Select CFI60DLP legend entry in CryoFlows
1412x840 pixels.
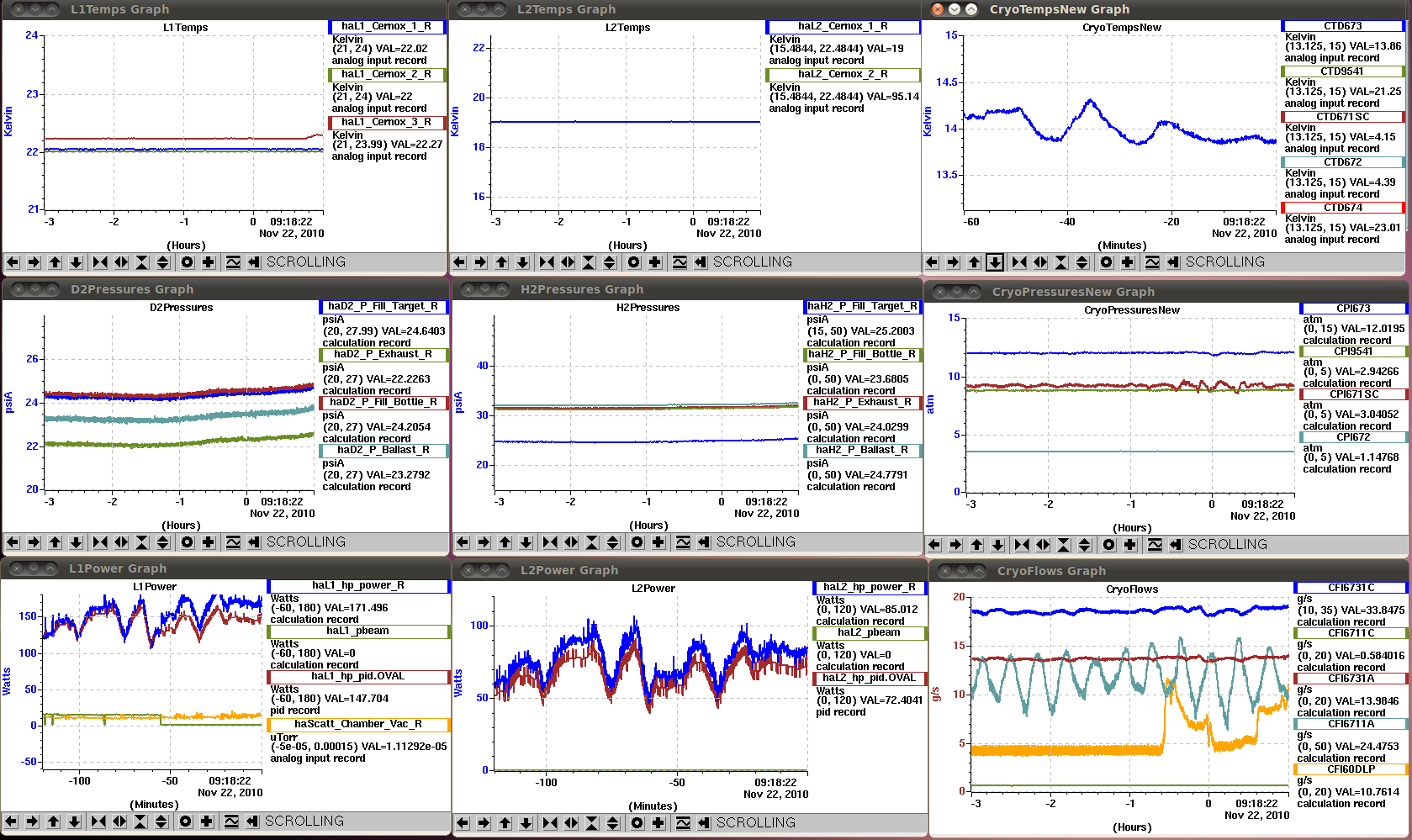(x=1351, y=769)
